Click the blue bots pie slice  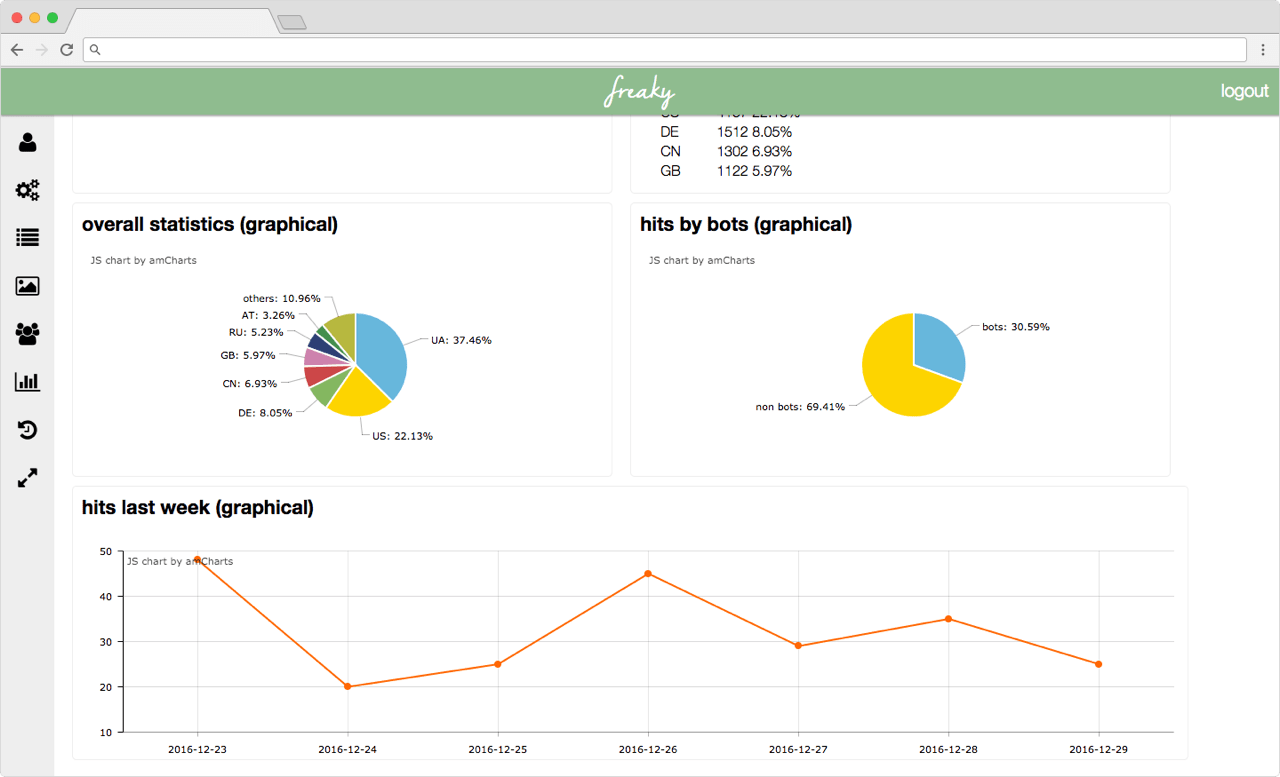[942, 345]
